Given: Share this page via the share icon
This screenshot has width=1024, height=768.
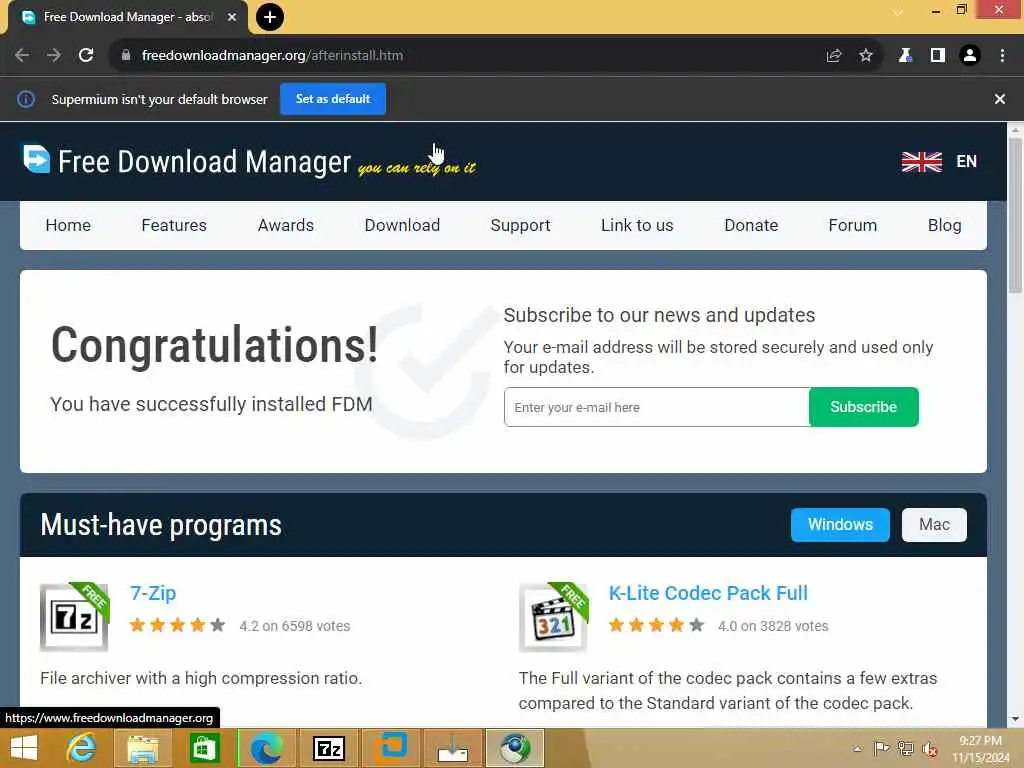Looking at the screenshot, I should tap(834, 56).
